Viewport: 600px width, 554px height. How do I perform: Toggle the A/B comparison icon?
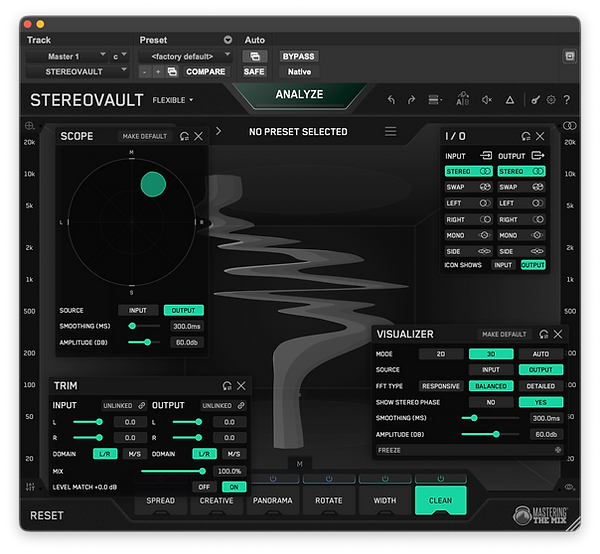point(462,99)
